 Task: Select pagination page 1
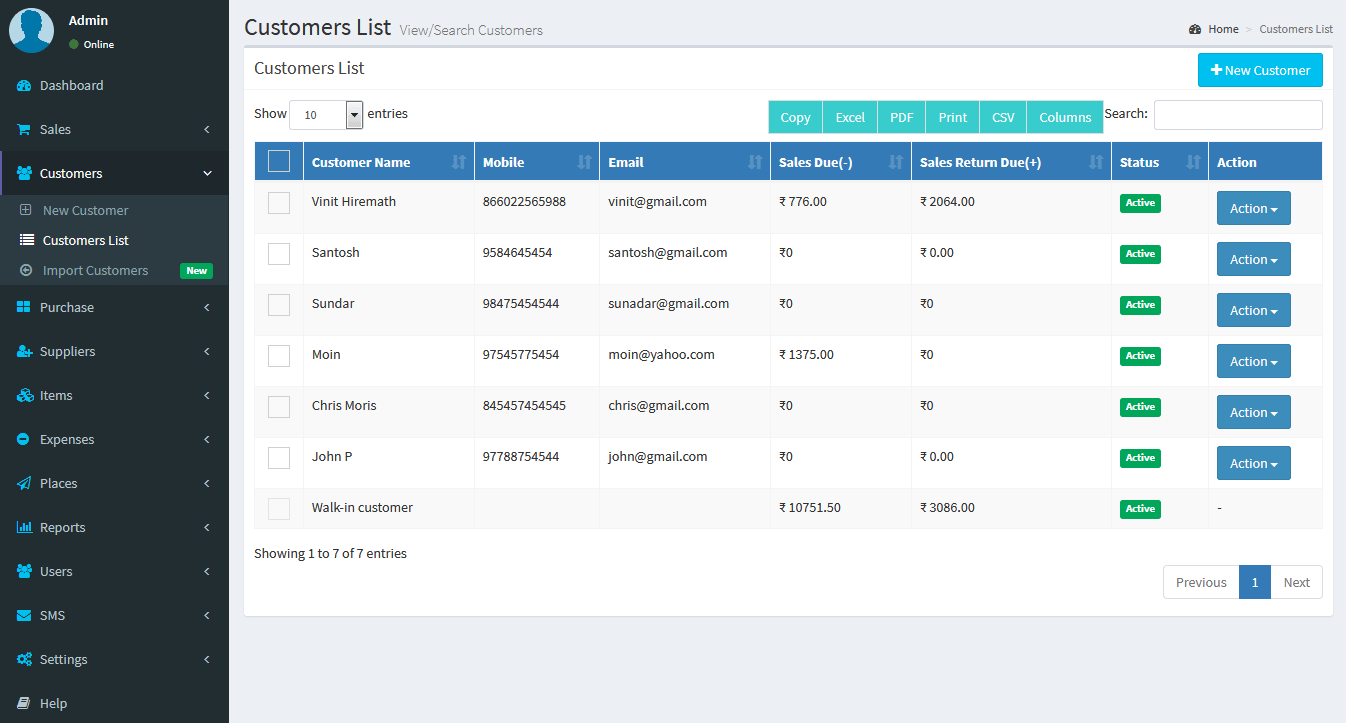[1255, 582]
